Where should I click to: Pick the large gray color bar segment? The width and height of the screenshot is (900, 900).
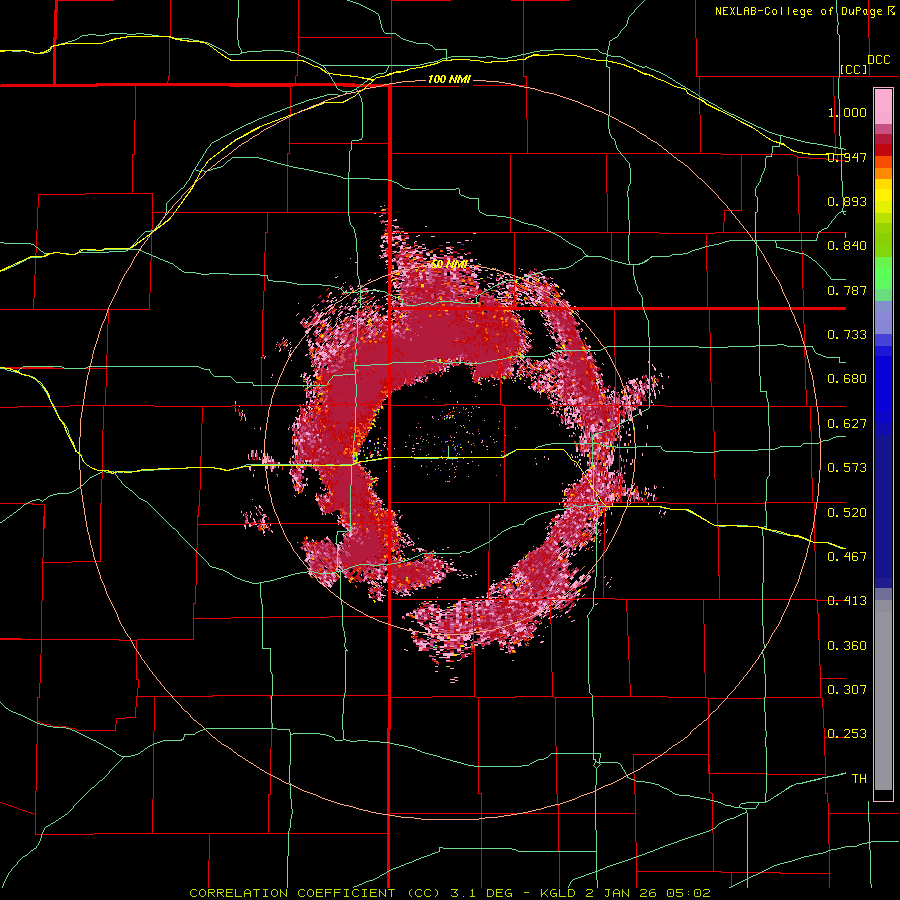coord(883,695)
